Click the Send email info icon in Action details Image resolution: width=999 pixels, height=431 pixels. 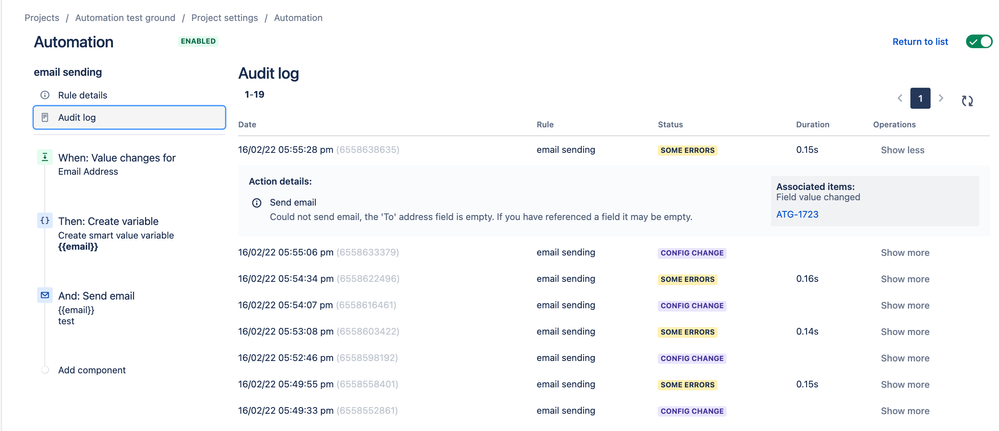(x=257, y=203)
